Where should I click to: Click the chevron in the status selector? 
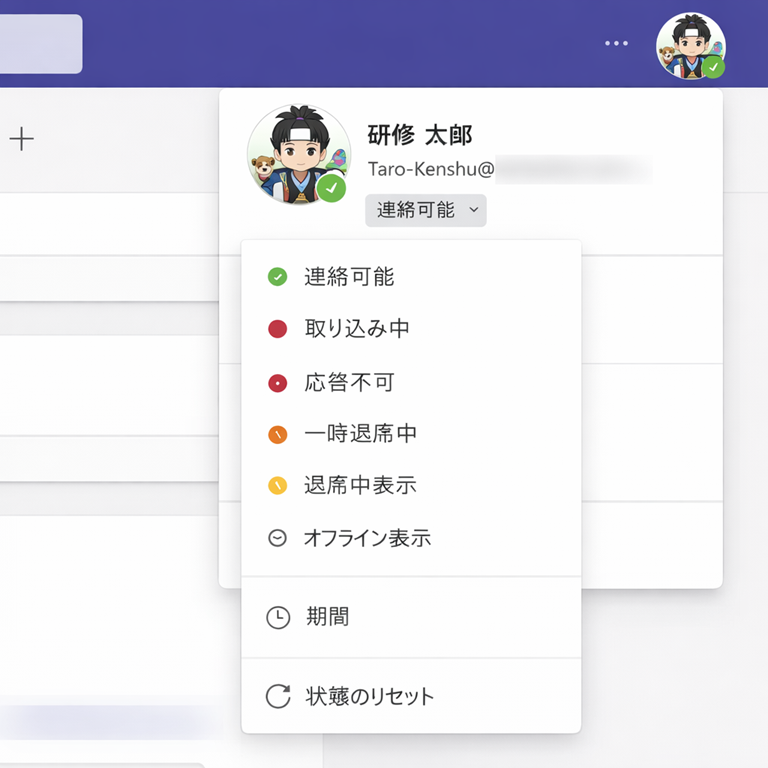coord(474,210)
